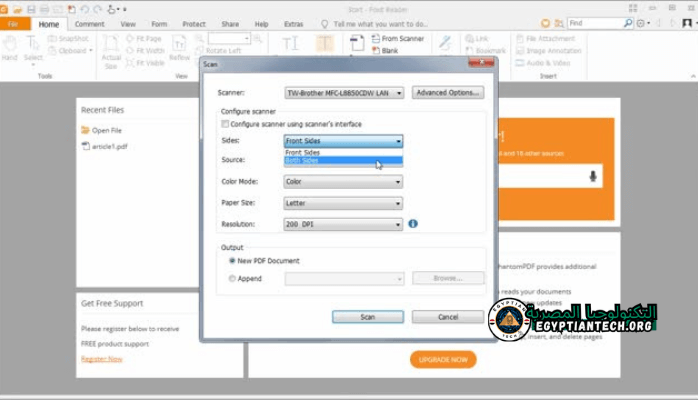Image resolution: width=698 pixels, height=400 pixels.
Task: Click the From Scanner icon
Action: 358,39
